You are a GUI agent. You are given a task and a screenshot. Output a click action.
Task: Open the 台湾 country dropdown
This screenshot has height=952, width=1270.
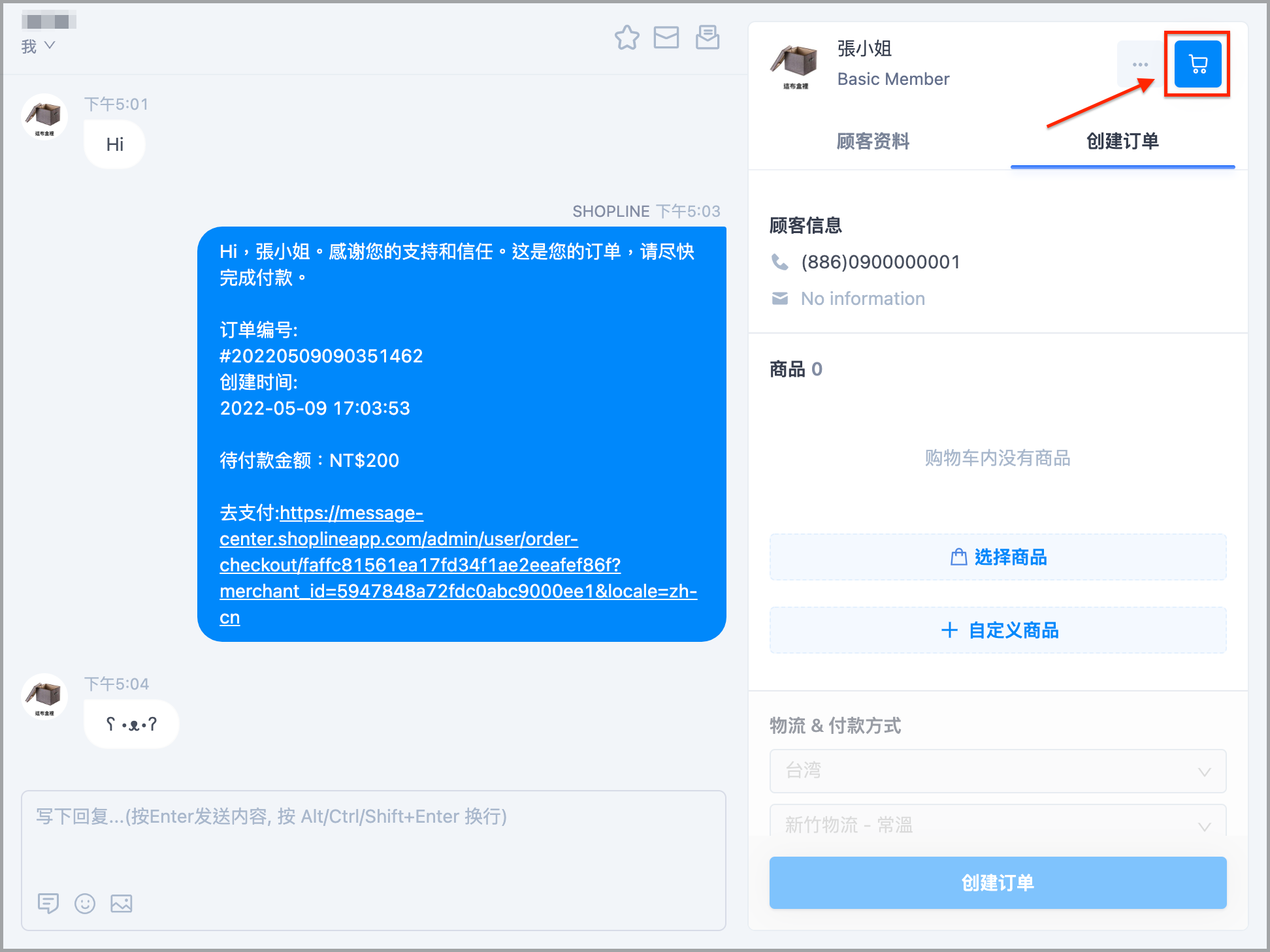coord(998,771)
